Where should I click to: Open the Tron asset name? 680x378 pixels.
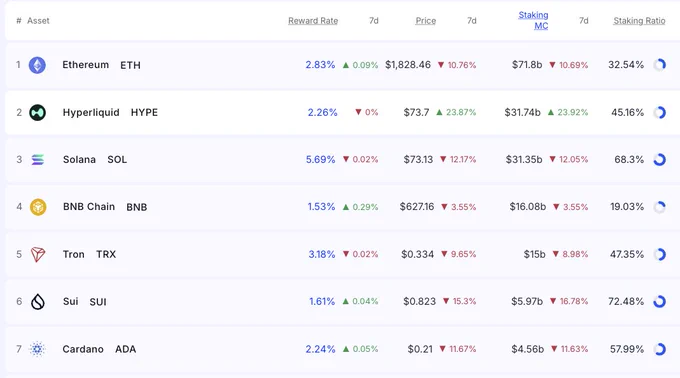pos(74,254)
